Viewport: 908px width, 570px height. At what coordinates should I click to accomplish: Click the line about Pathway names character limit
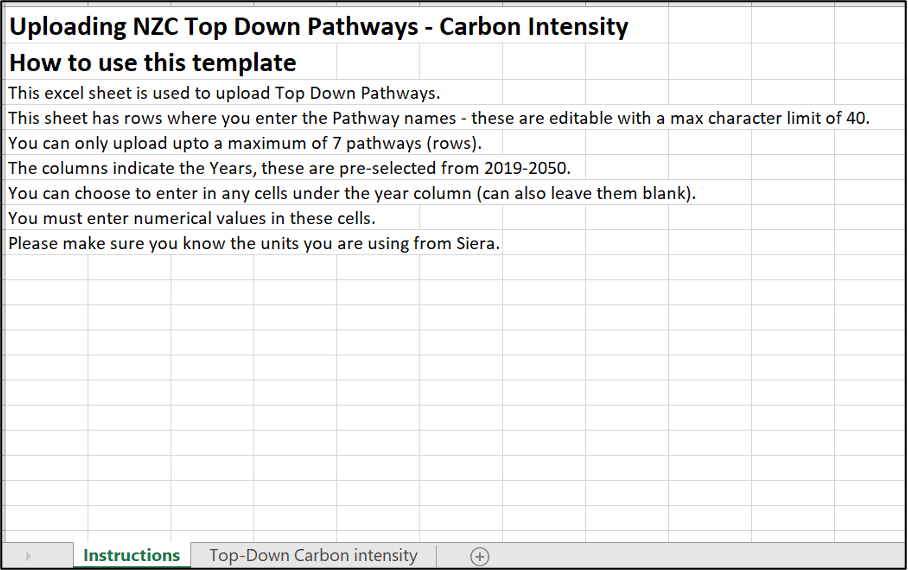[x=438, y=118]
